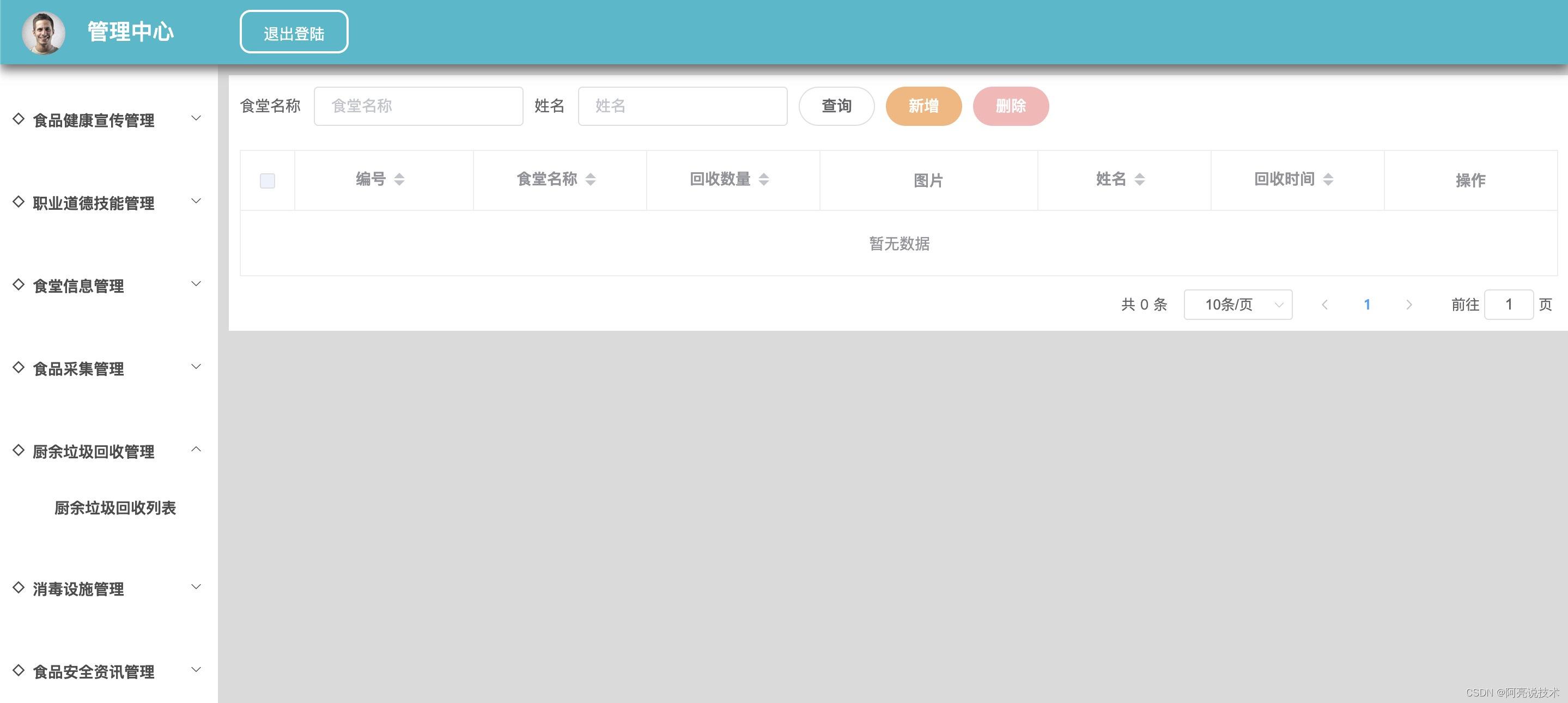Click the 退出登陆 logout button

tap(294, 32)
